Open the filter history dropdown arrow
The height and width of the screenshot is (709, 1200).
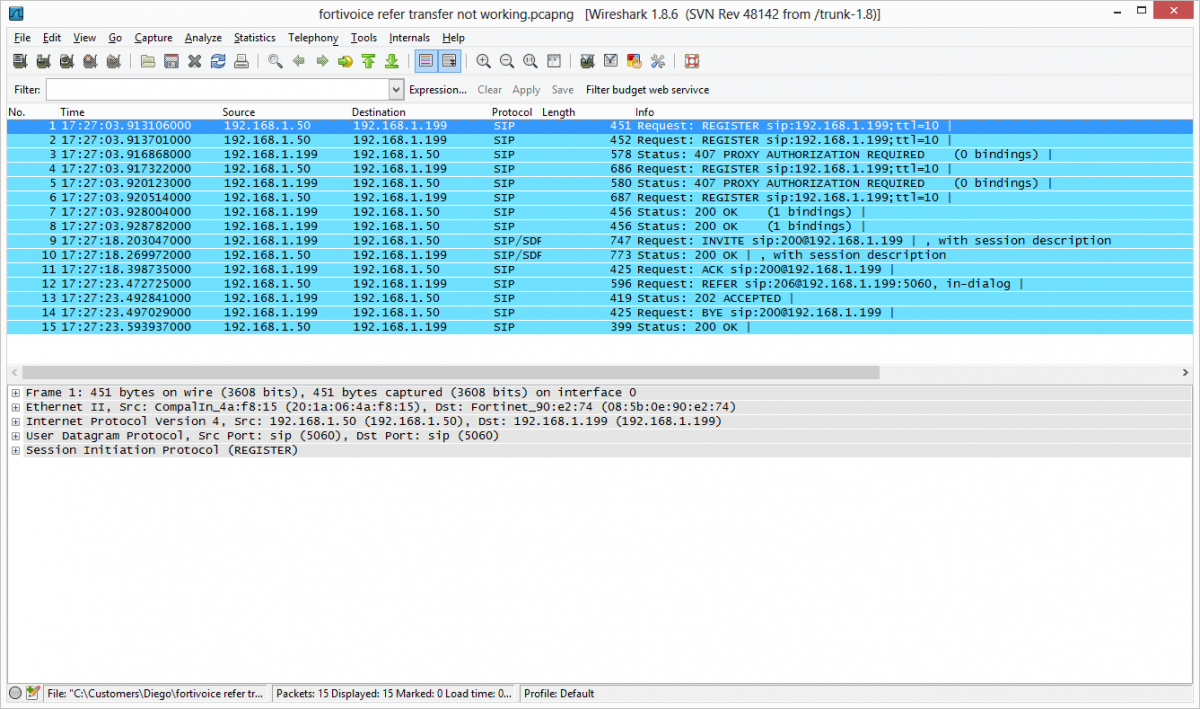point(396,90)
